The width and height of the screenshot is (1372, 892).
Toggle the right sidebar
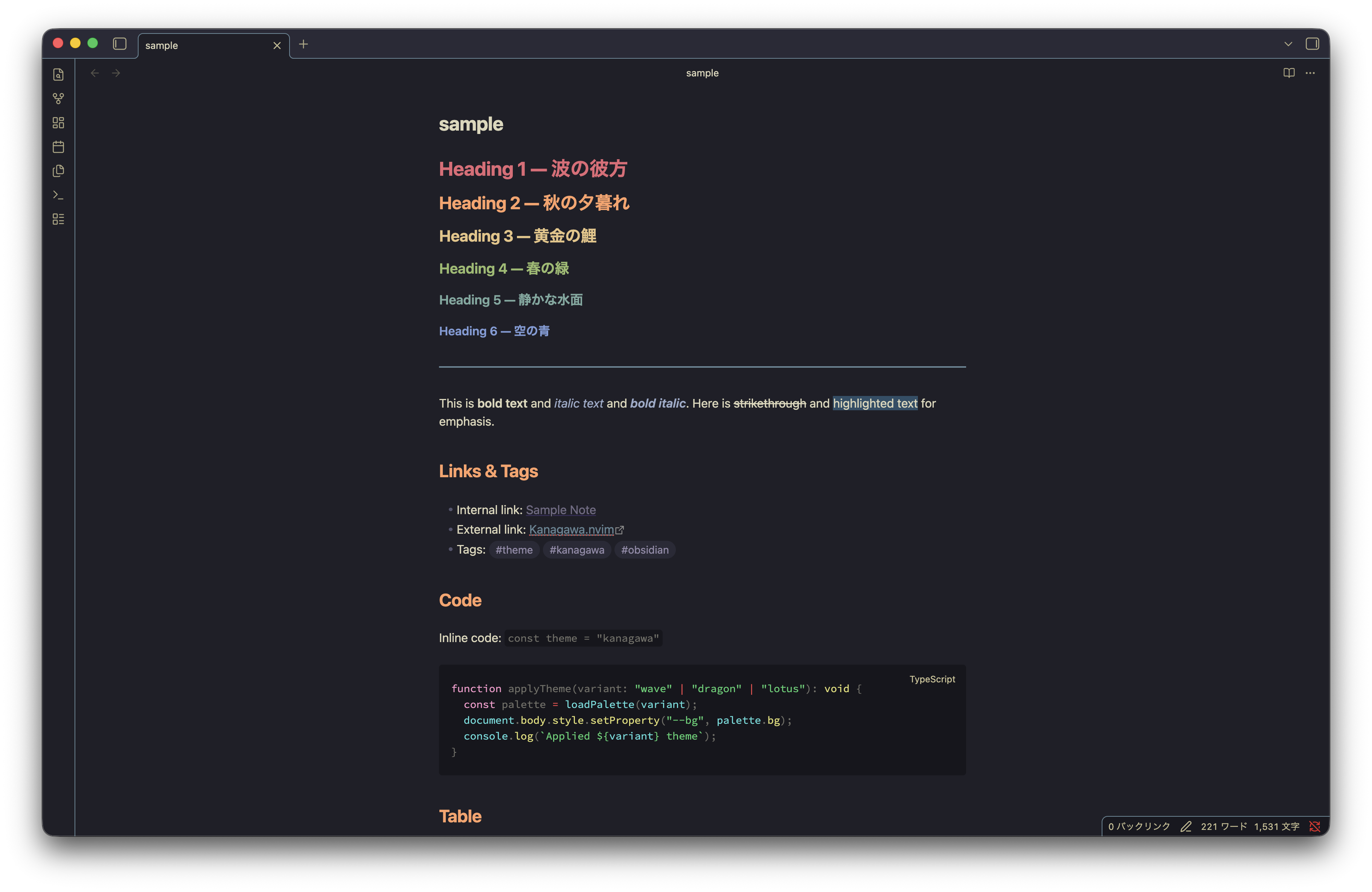point(1313,44)
